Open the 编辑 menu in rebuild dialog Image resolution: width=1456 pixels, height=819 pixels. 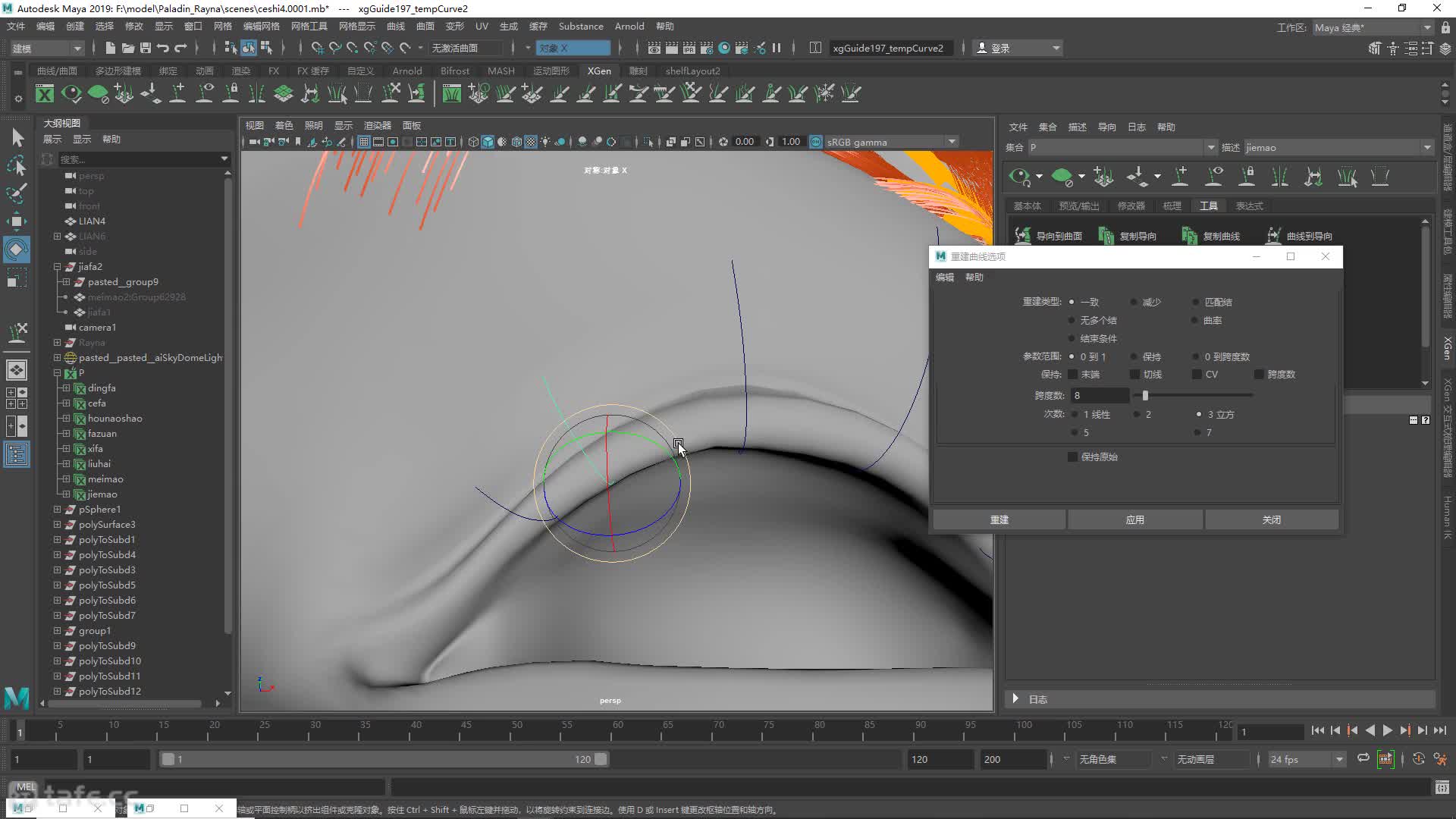[945, 278]
